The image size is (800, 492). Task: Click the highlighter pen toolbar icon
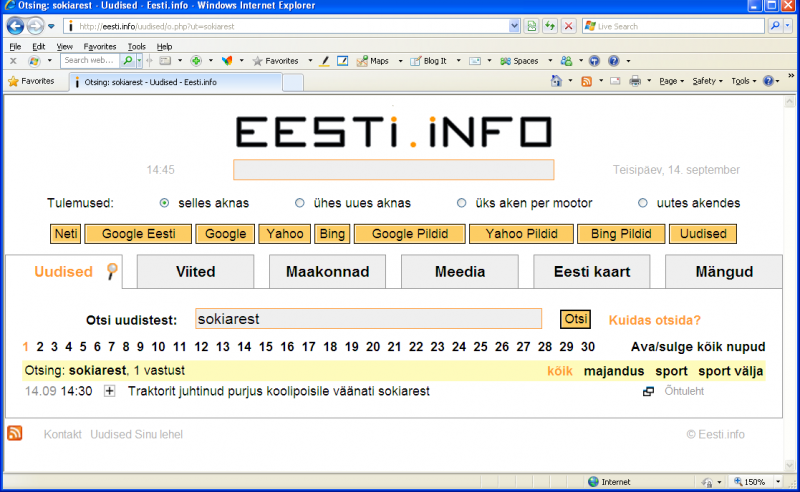coord(324,61)
